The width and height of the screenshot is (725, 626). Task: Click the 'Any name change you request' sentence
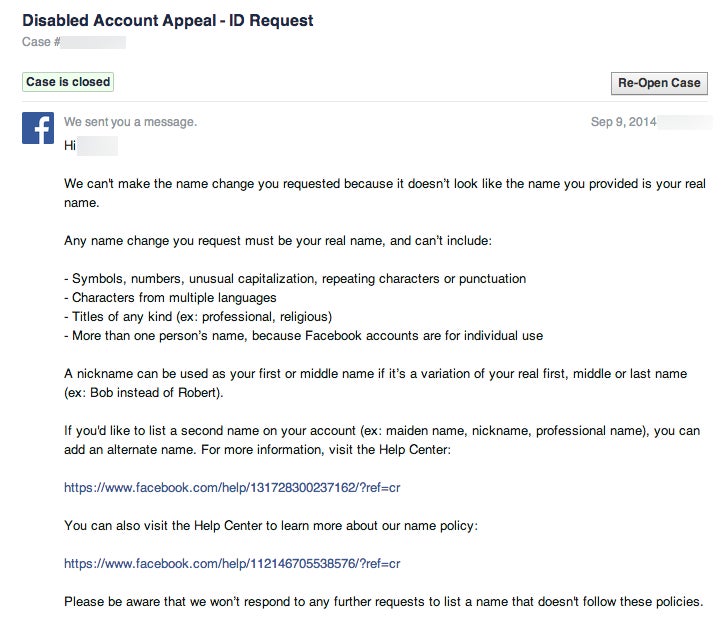pos(277,241)
